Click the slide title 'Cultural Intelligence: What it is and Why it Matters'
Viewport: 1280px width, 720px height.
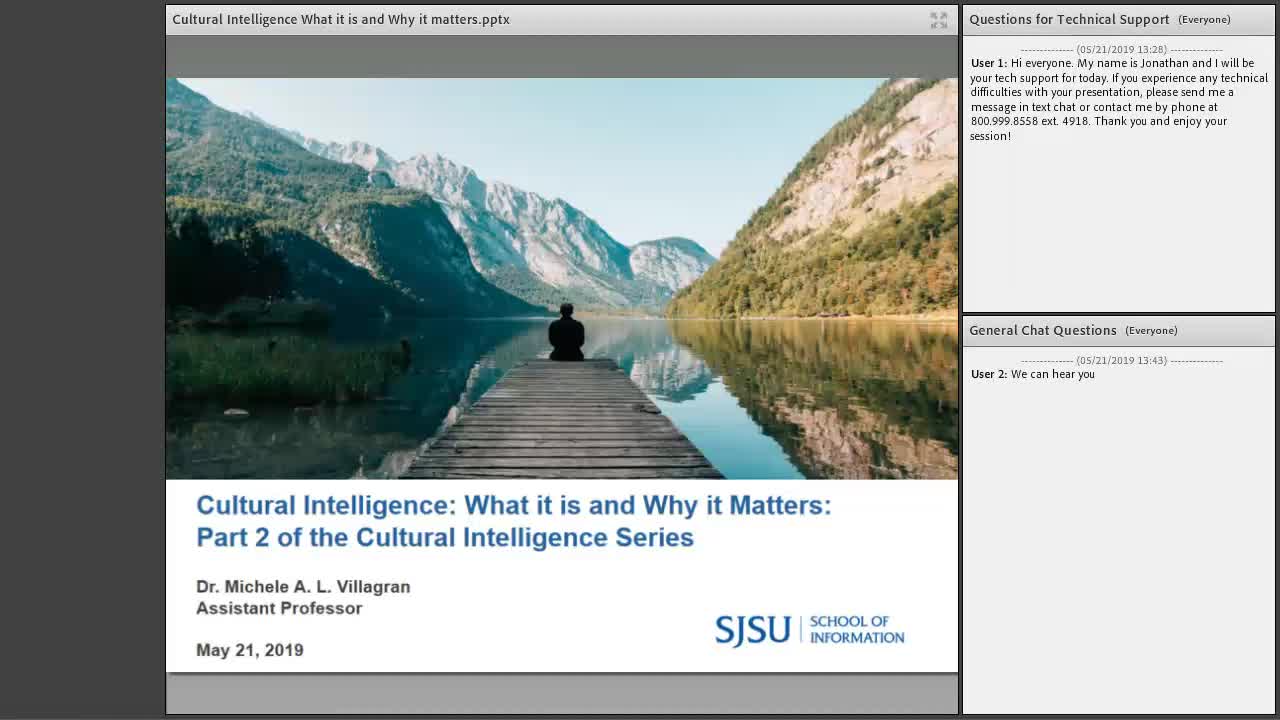[514, 505]
